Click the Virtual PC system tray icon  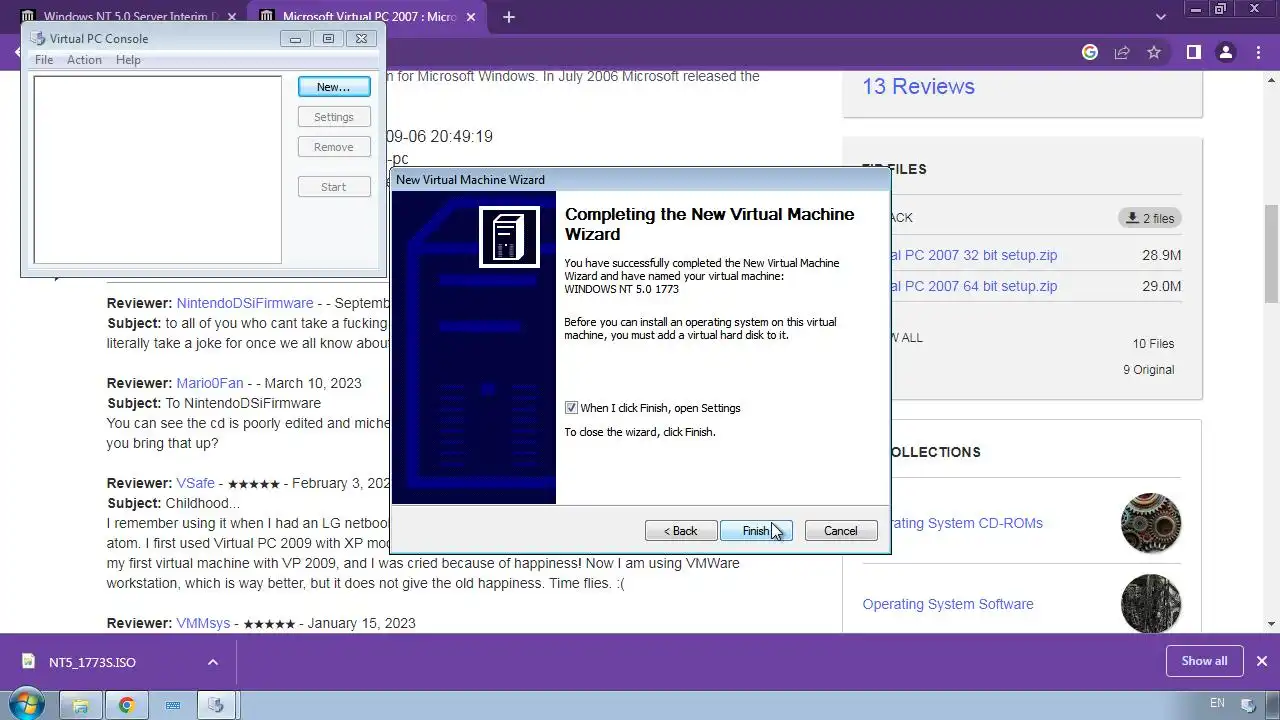[1247, 705]
